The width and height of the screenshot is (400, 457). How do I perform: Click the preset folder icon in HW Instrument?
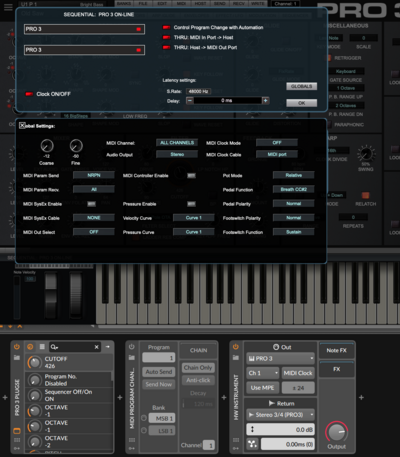pos(236,358)
